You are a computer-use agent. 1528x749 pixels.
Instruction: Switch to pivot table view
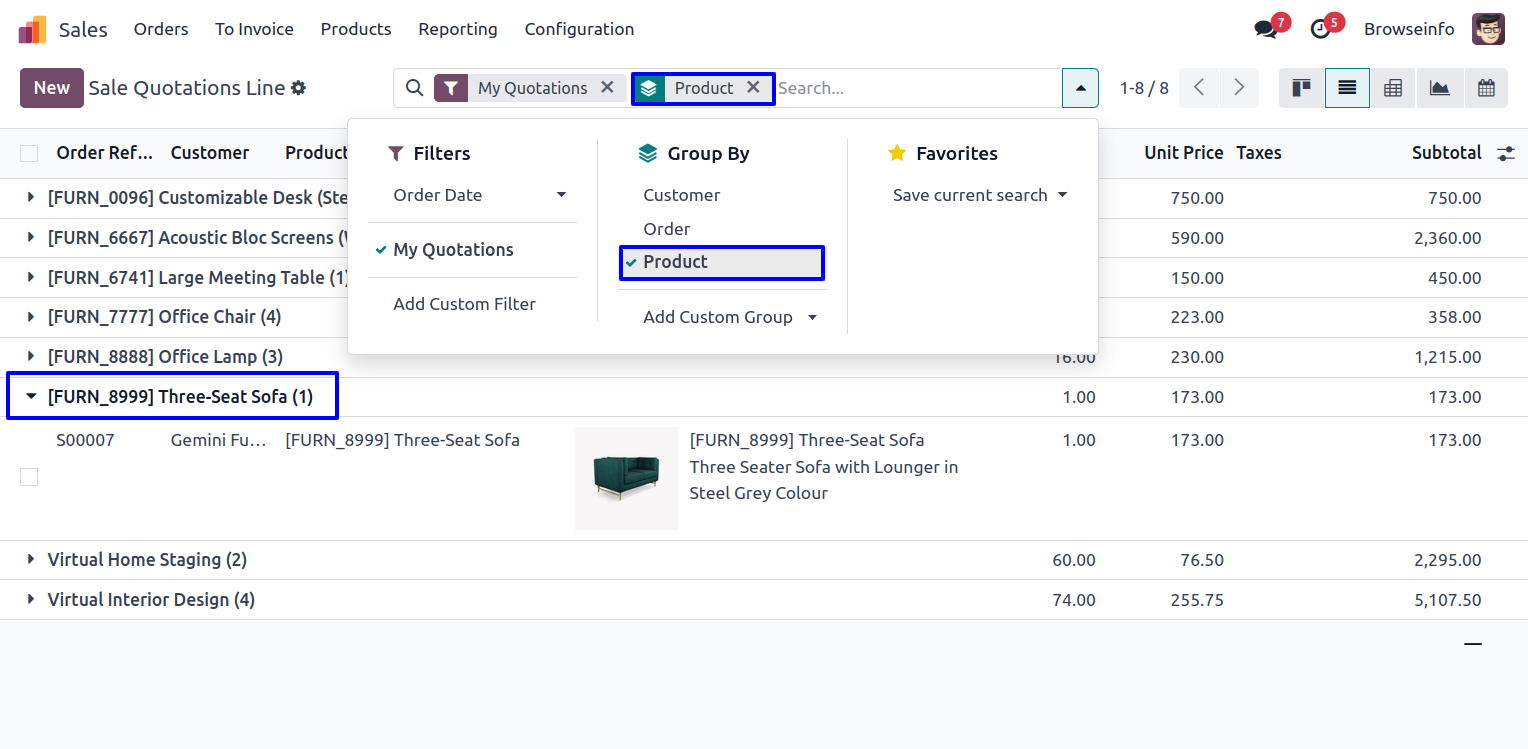1393,88
